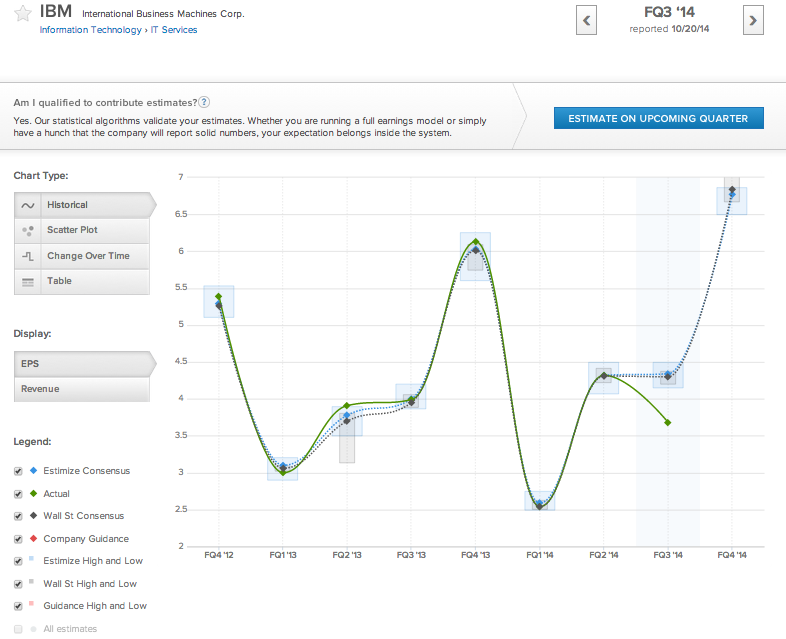The width and height of the screenshot is (786, 639).
Task: Go to the previous quarter with the left arrow
Action: (588, 20)
